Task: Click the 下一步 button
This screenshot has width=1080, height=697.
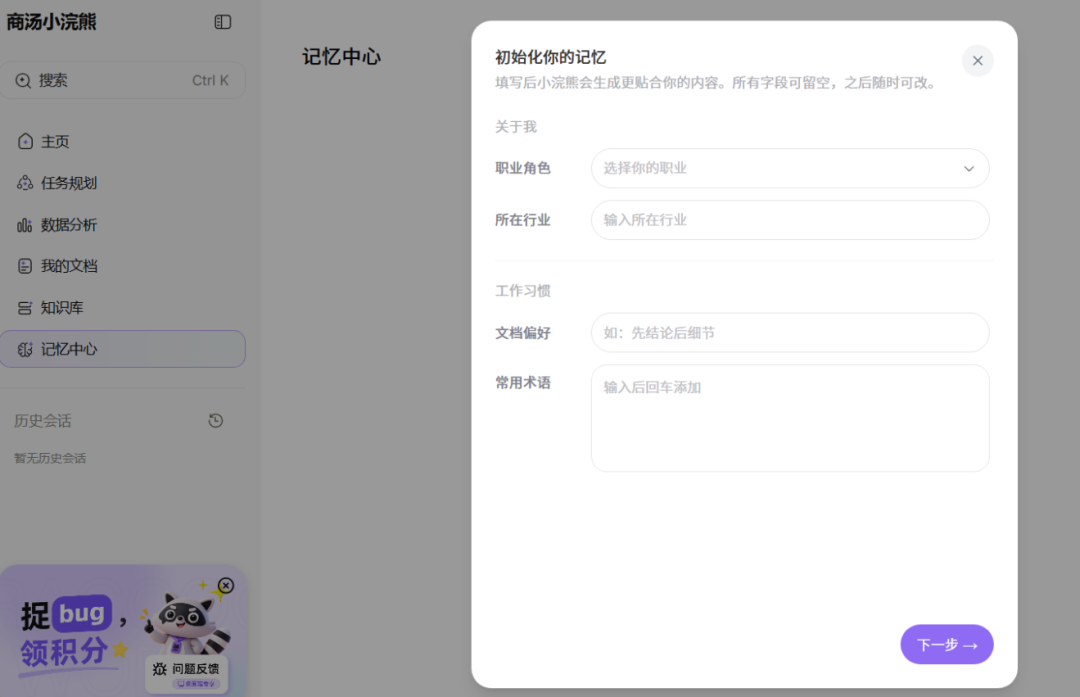Action: coord(947,645)
